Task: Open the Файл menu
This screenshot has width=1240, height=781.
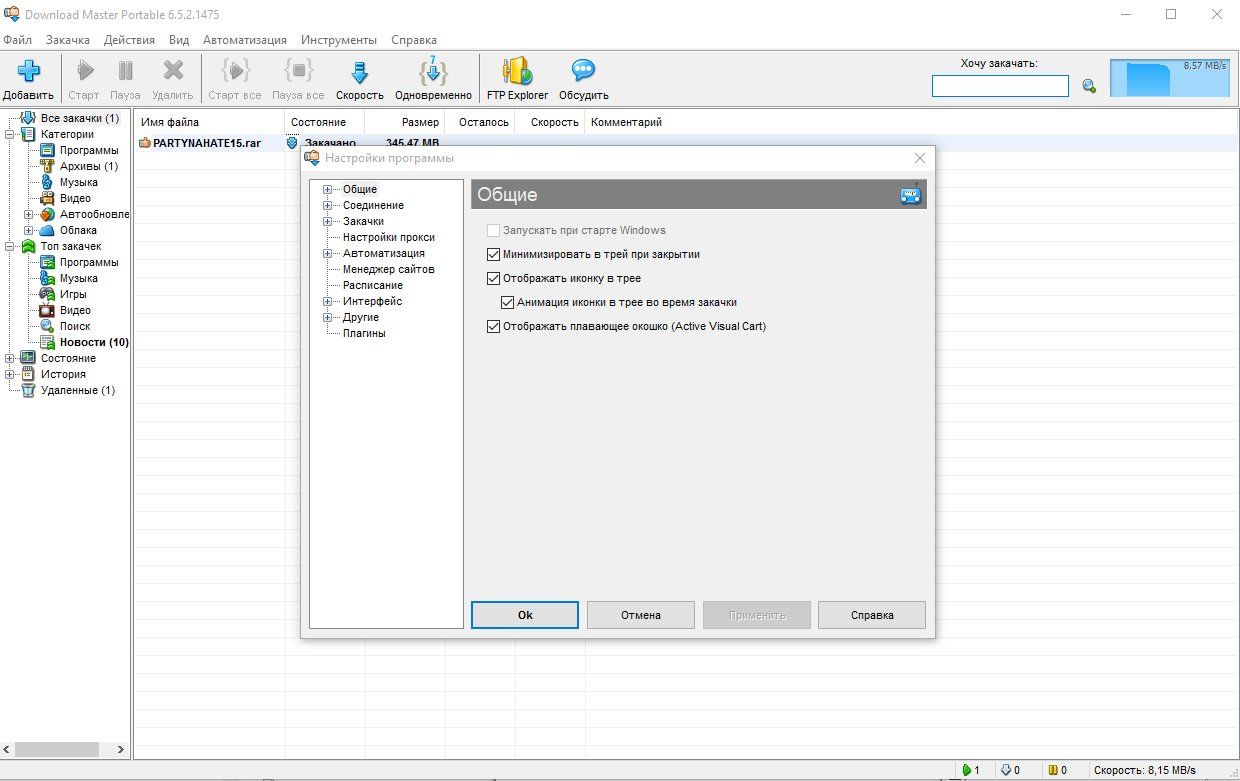Action: (17, 40)
